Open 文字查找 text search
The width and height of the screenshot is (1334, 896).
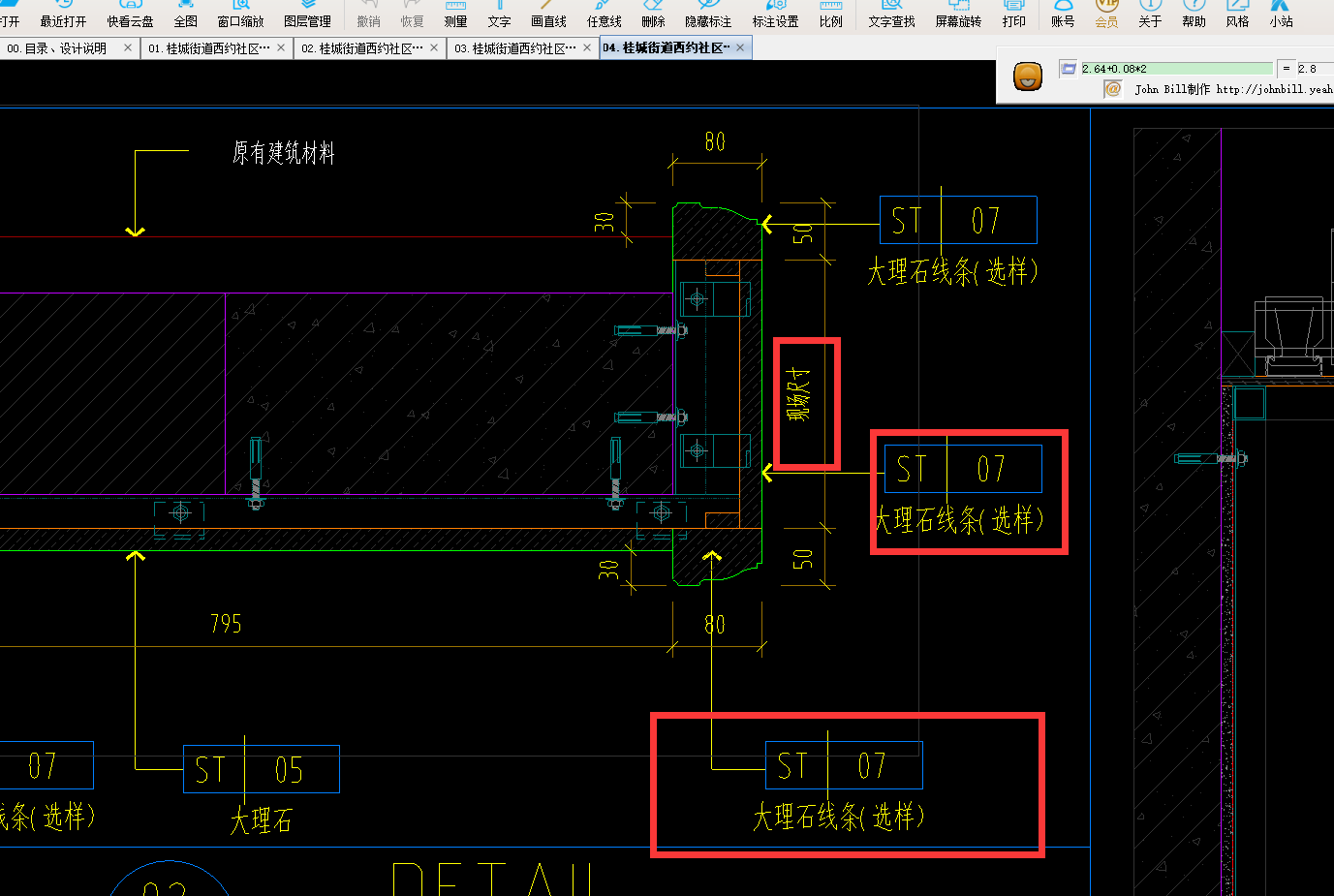point(891,15)
